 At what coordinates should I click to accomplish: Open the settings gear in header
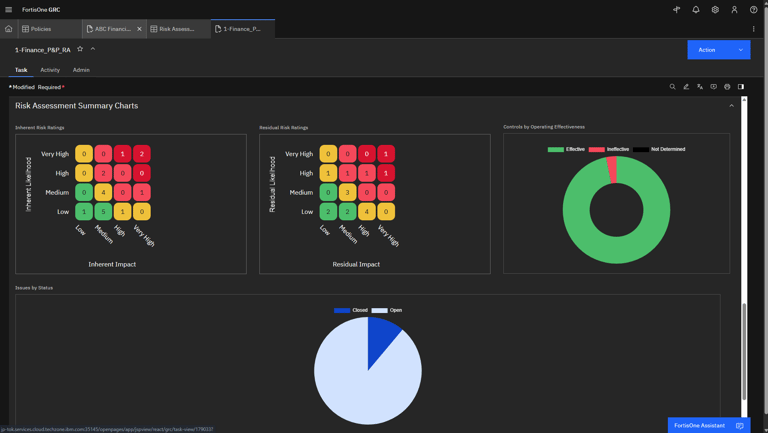tap(715, 9)
